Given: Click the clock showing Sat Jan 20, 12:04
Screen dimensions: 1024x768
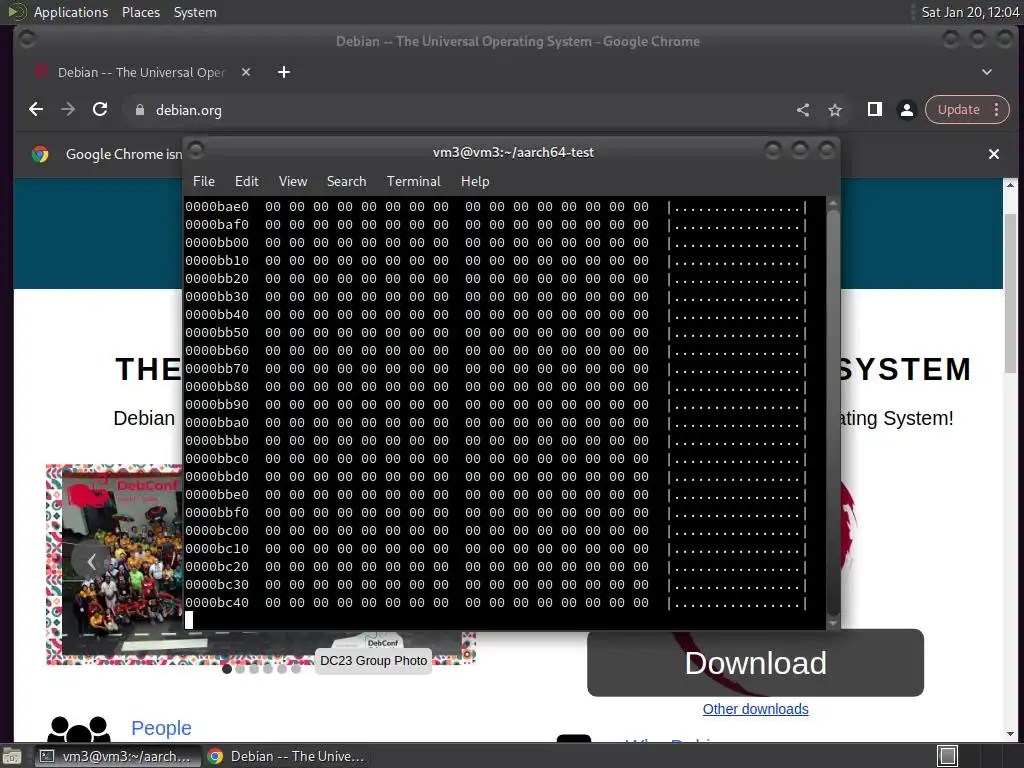Looking at the screenshot, I should click(970, 12).
